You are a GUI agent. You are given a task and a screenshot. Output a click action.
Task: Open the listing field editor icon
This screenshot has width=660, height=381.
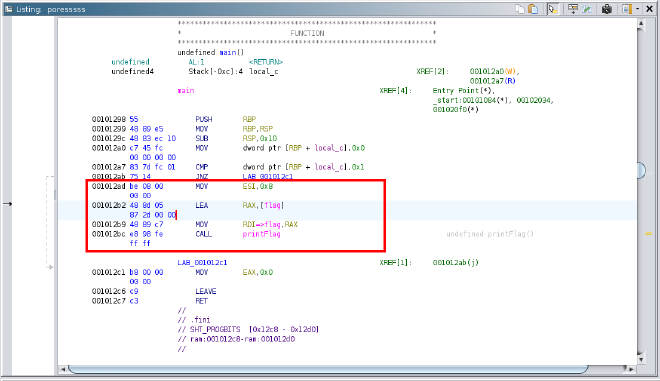[572, 9]
